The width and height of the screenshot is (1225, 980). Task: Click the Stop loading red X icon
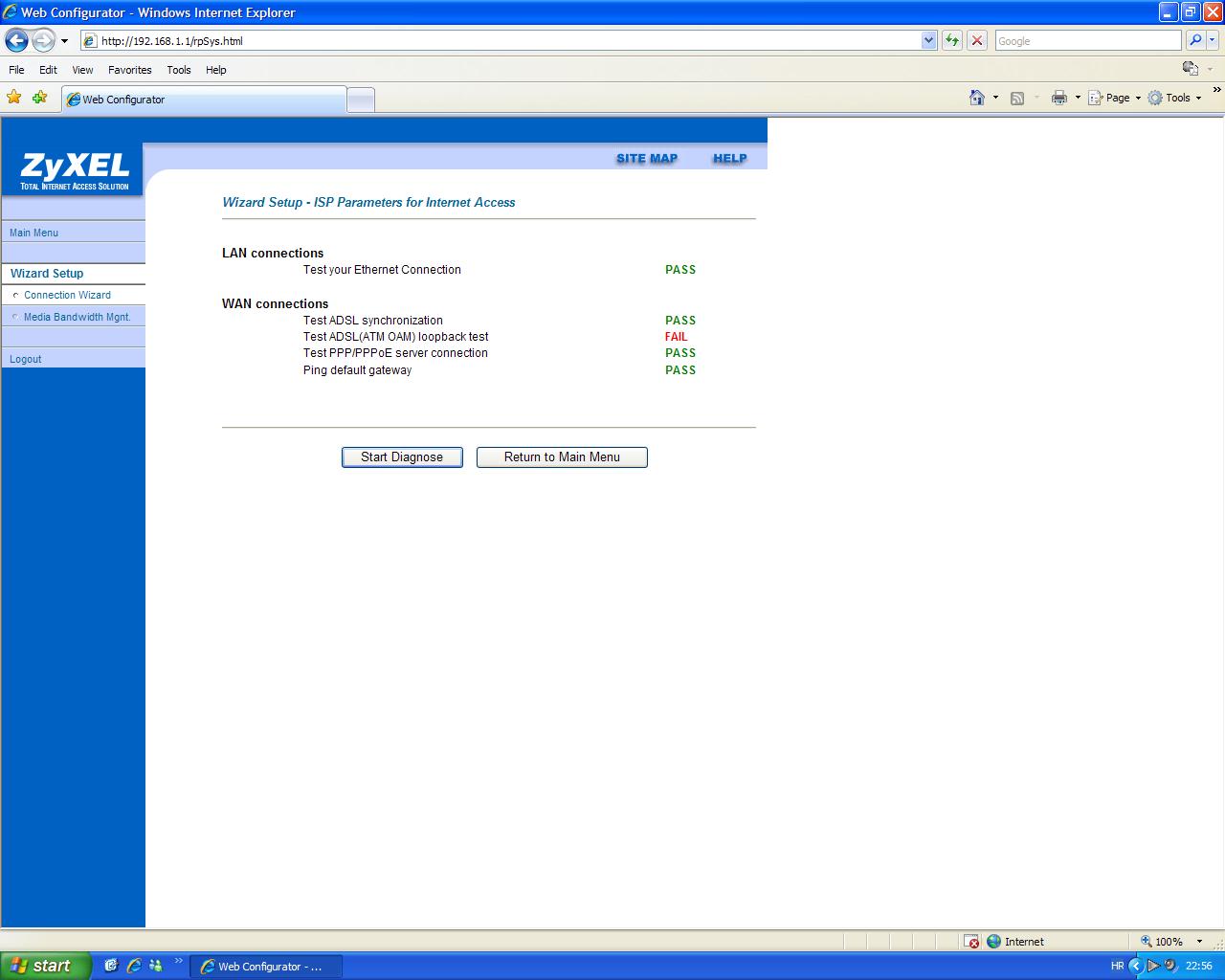tap(977, 40)
